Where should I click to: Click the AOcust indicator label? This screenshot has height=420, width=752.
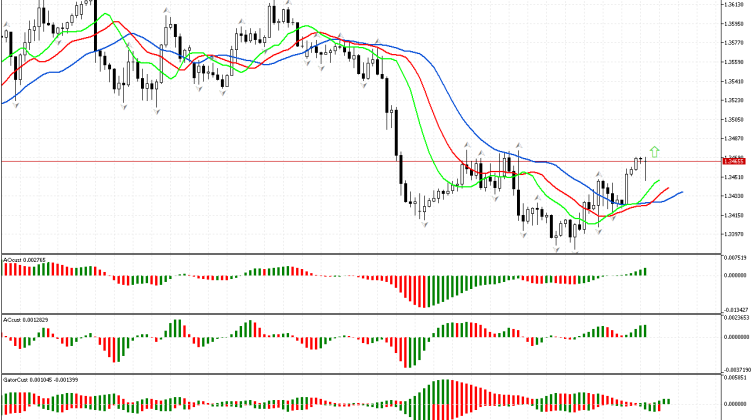[22, 260]
